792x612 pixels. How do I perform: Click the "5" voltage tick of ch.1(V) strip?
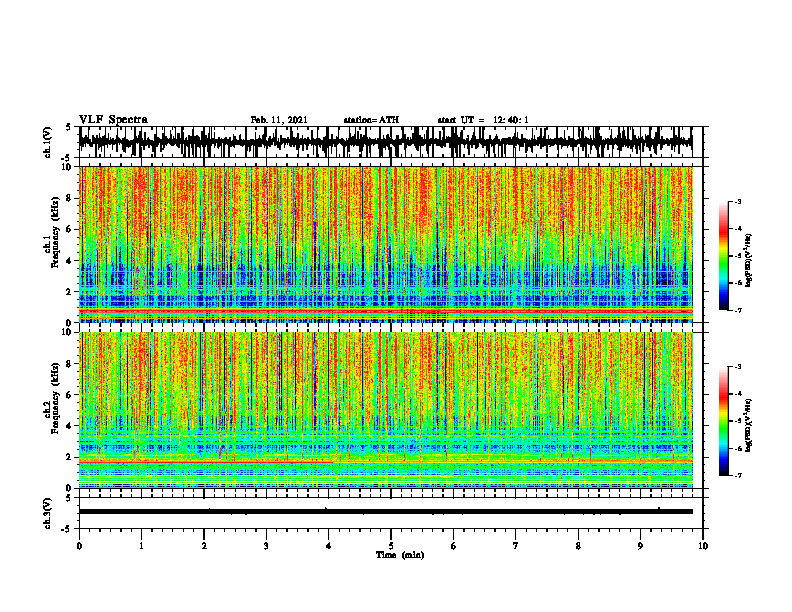[70, 128]
